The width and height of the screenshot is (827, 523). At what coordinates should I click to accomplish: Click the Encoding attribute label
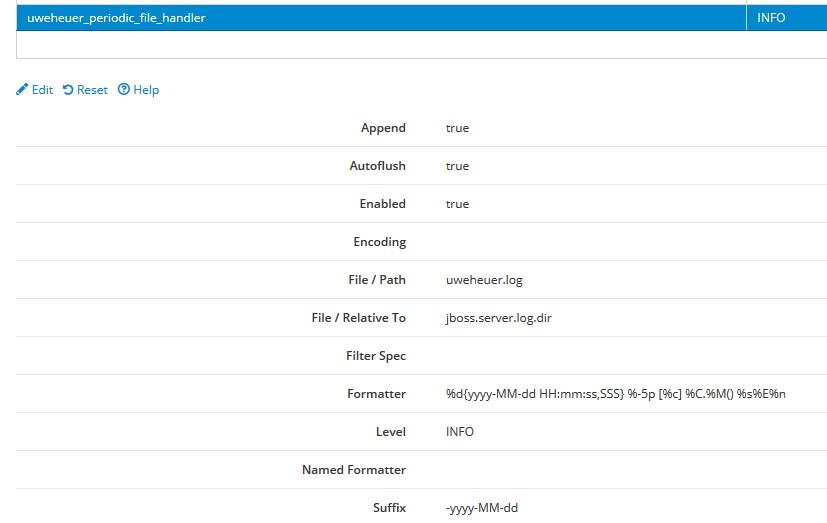click(379, 242)
